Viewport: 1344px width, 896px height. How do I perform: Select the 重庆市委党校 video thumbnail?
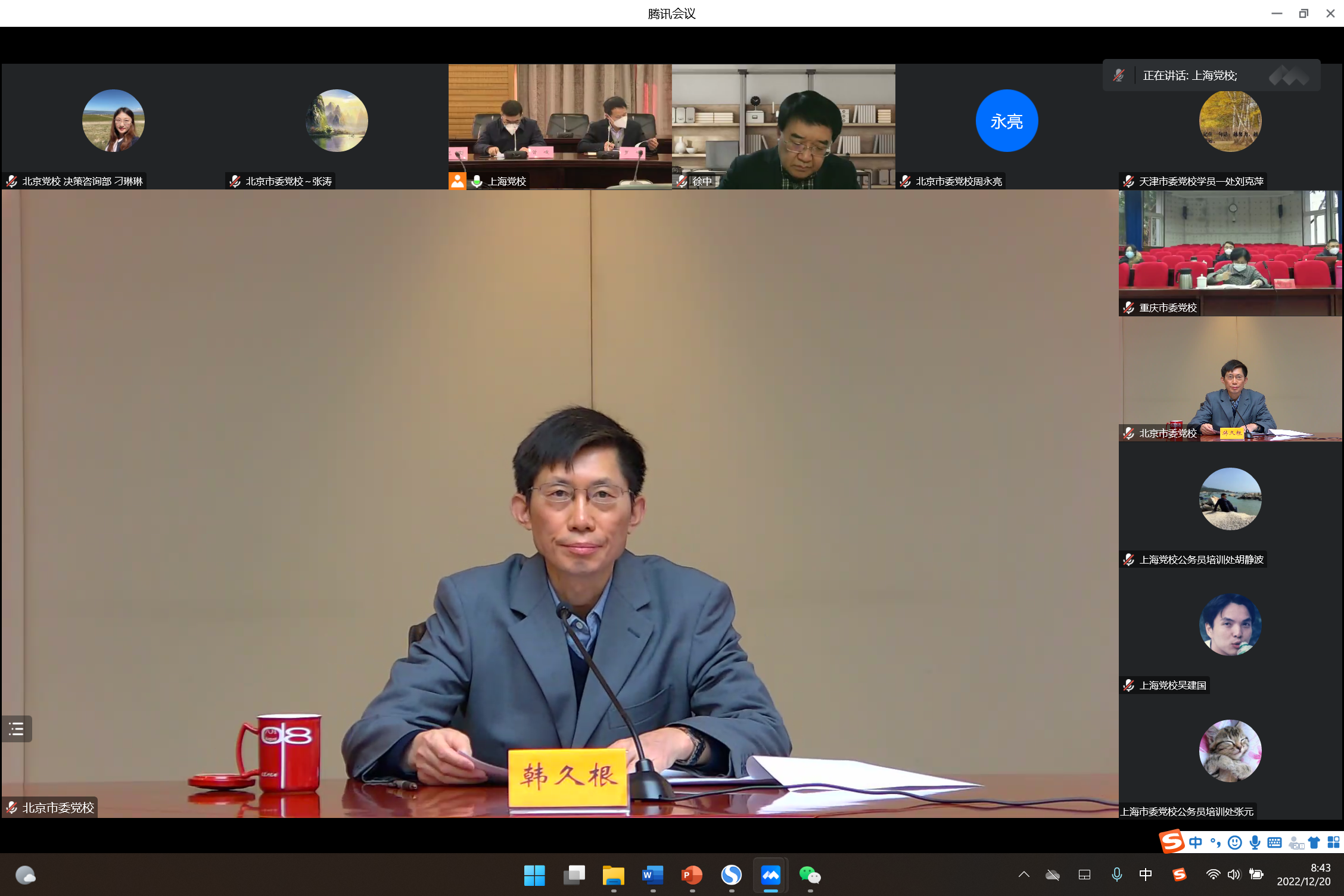tap(1230, 253)
